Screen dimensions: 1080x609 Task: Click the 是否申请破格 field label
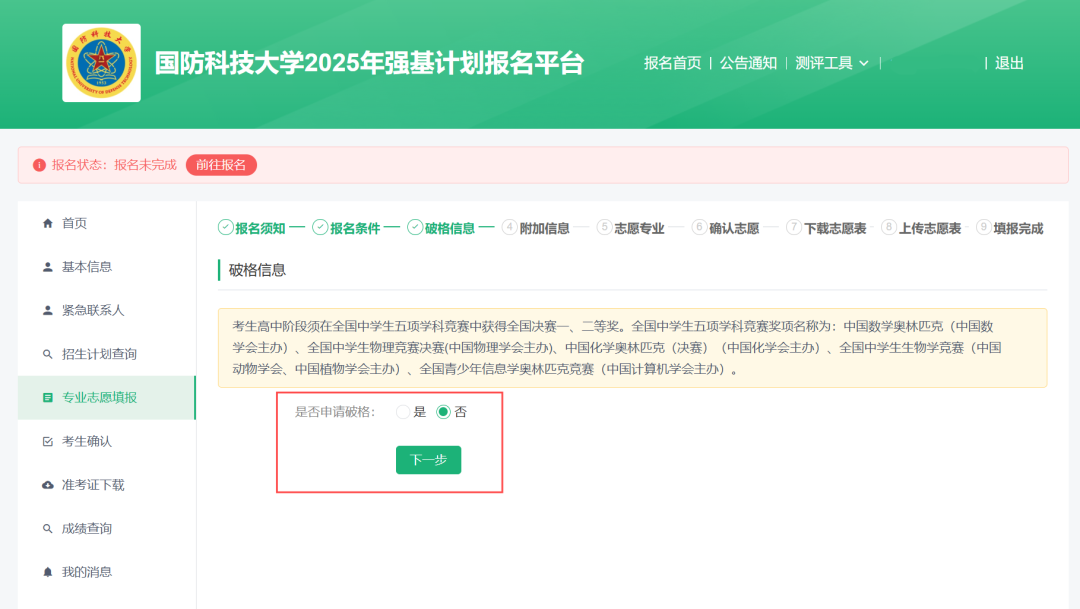pyautogui.click(x=335, y=412)
